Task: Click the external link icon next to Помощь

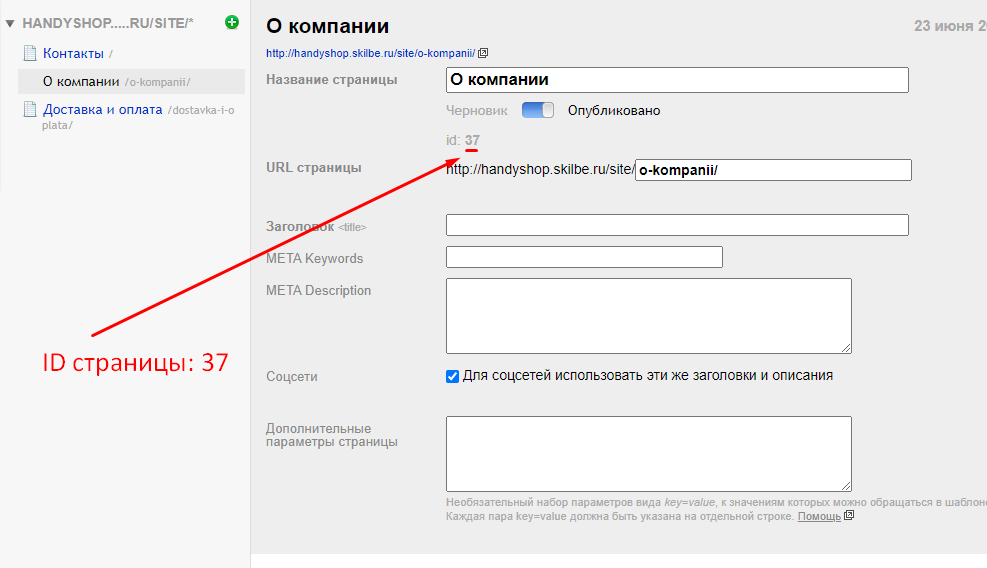Action: tap(849, 516)
